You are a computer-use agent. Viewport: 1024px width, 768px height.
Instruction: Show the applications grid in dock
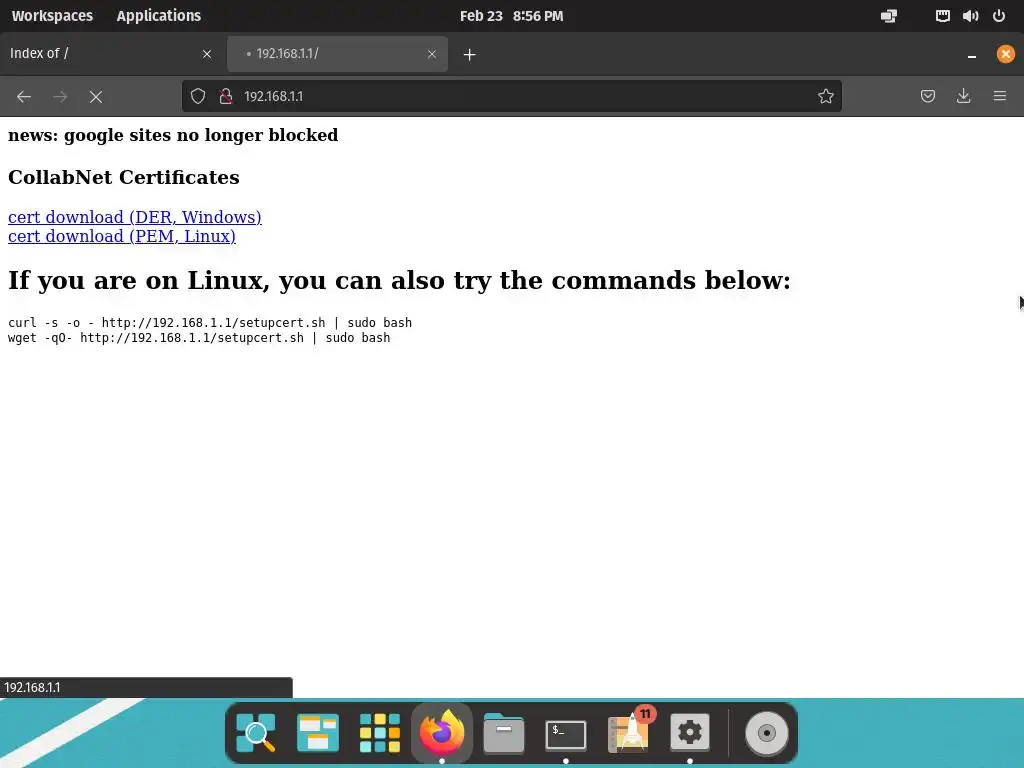379,733
